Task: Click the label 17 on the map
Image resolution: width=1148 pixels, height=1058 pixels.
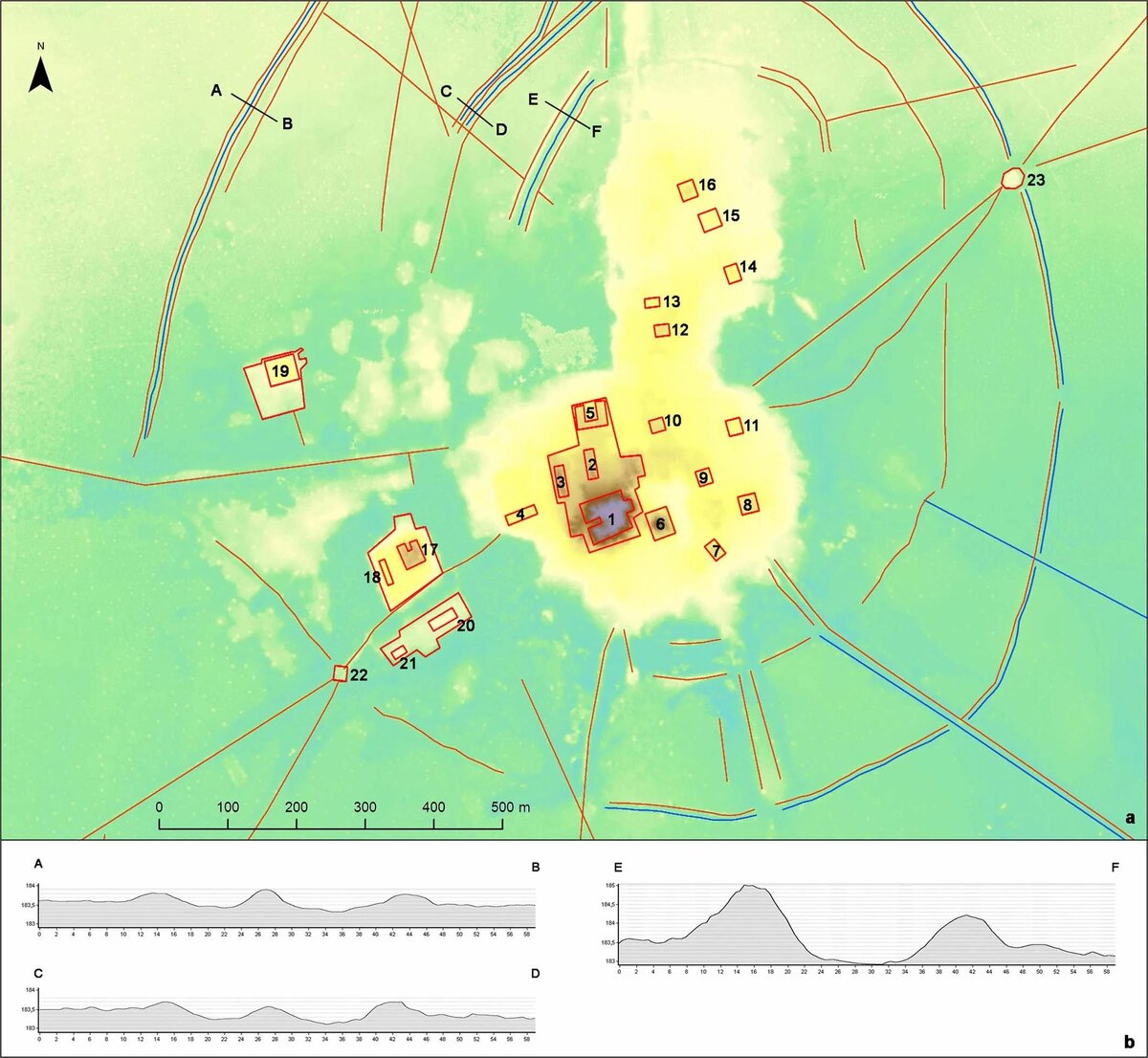Action: [429, 550]
